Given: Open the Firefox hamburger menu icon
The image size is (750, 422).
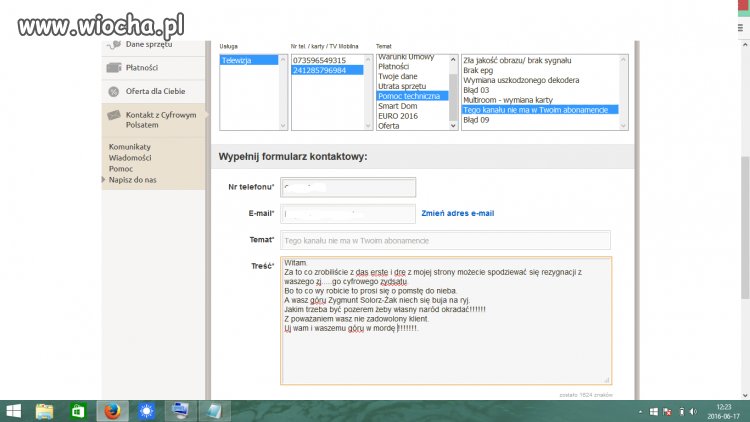Looking at the screenshot, I should (x=740, y=28).
